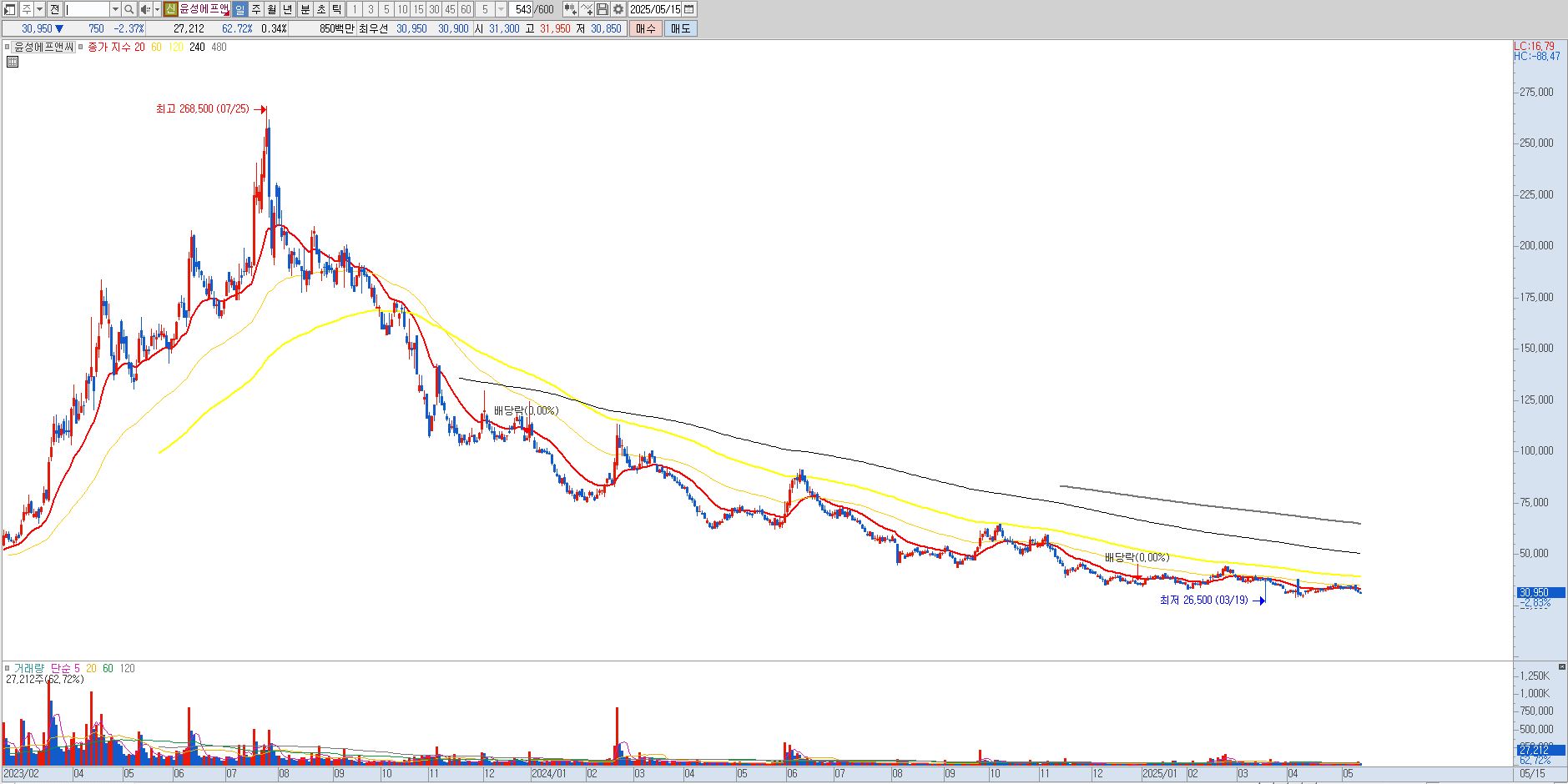Expand the 주 market type dropdown arrow

point(39,9)
